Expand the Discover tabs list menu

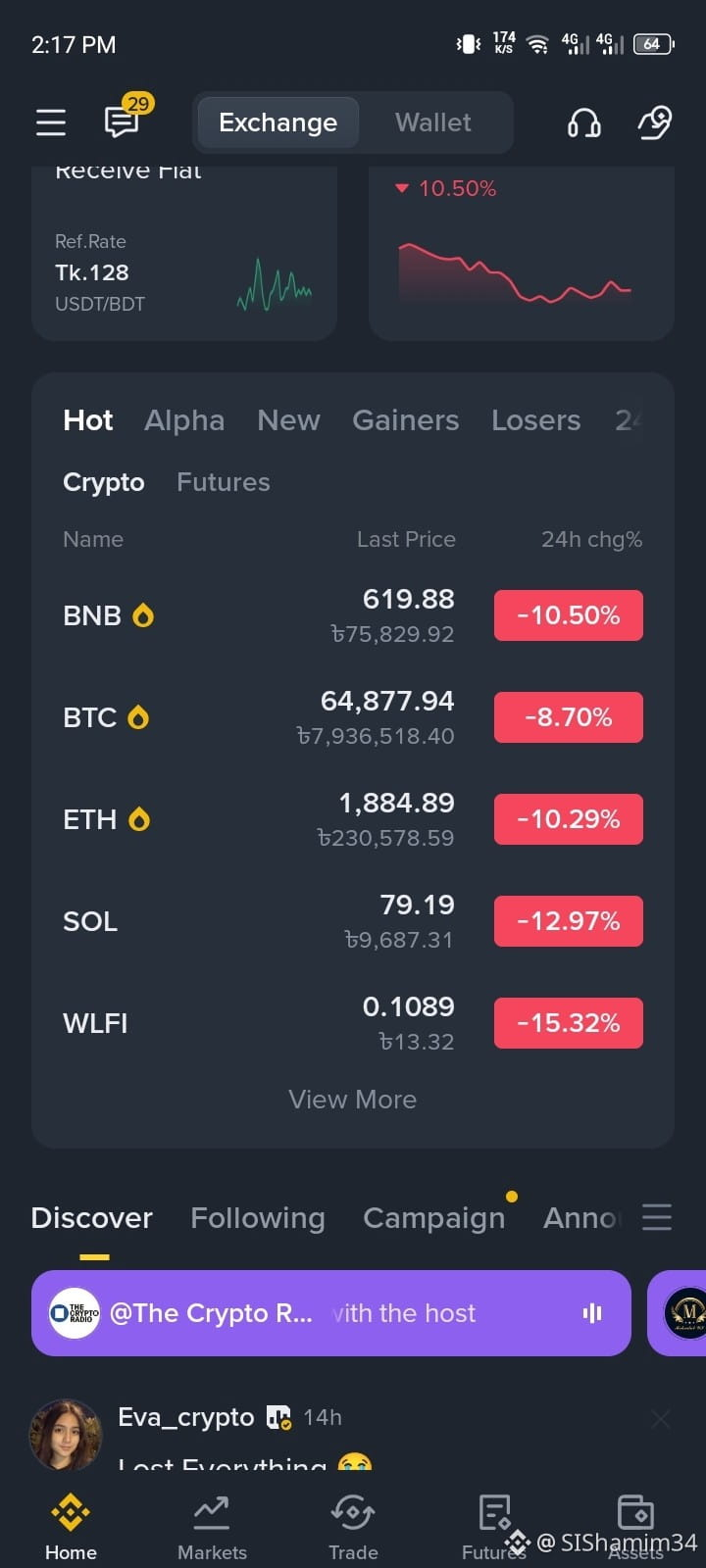pos(657,1217)
